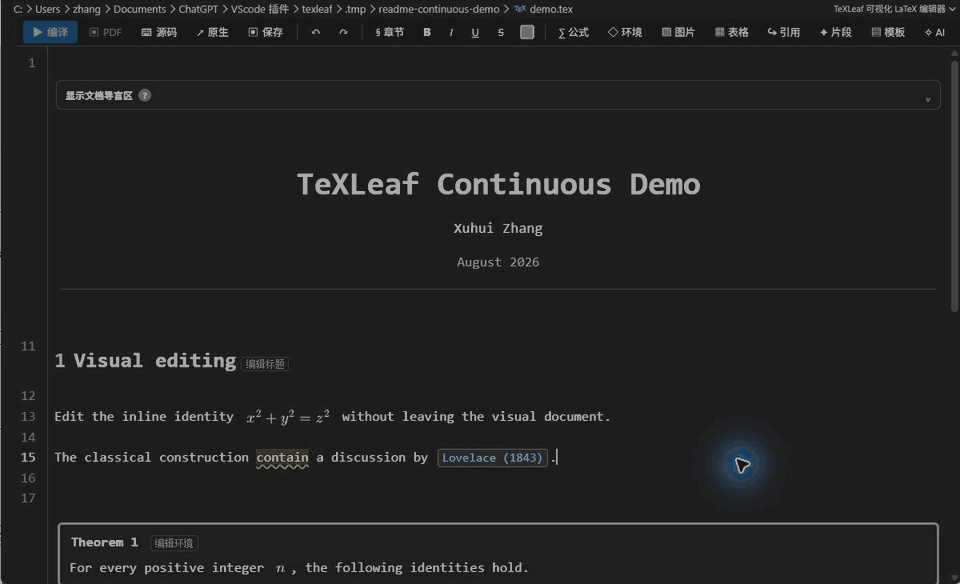Insert a 表格 table
This screenshot has height=584, width=960.
click(x=732, y=32)
